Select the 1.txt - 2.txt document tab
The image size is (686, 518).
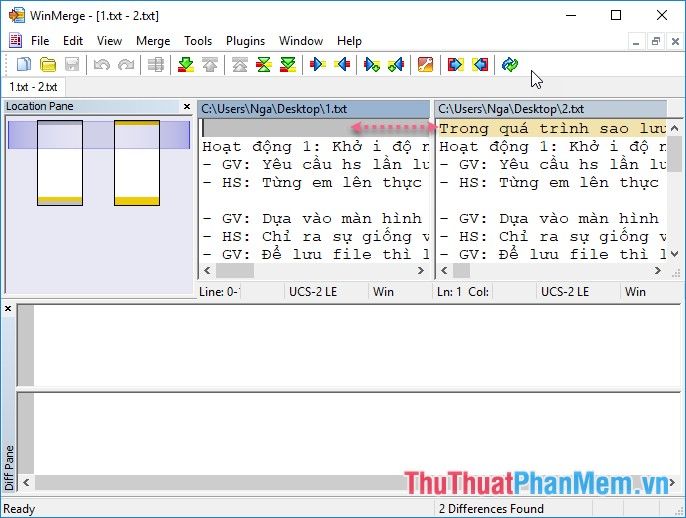tap(33, 87)
